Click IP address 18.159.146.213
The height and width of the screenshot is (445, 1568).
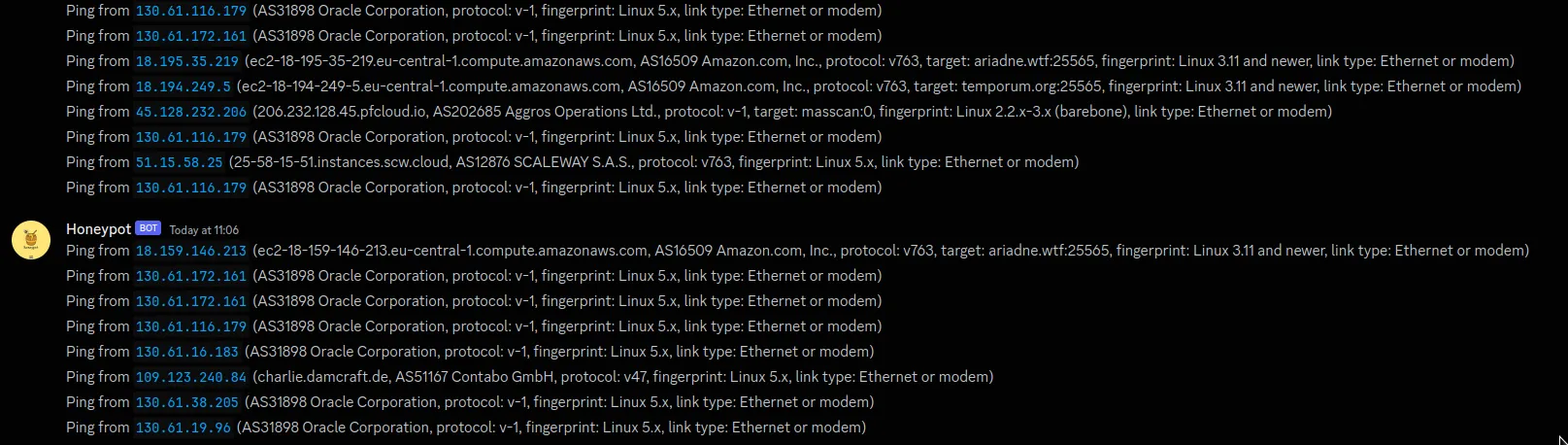tap(190, 251)
